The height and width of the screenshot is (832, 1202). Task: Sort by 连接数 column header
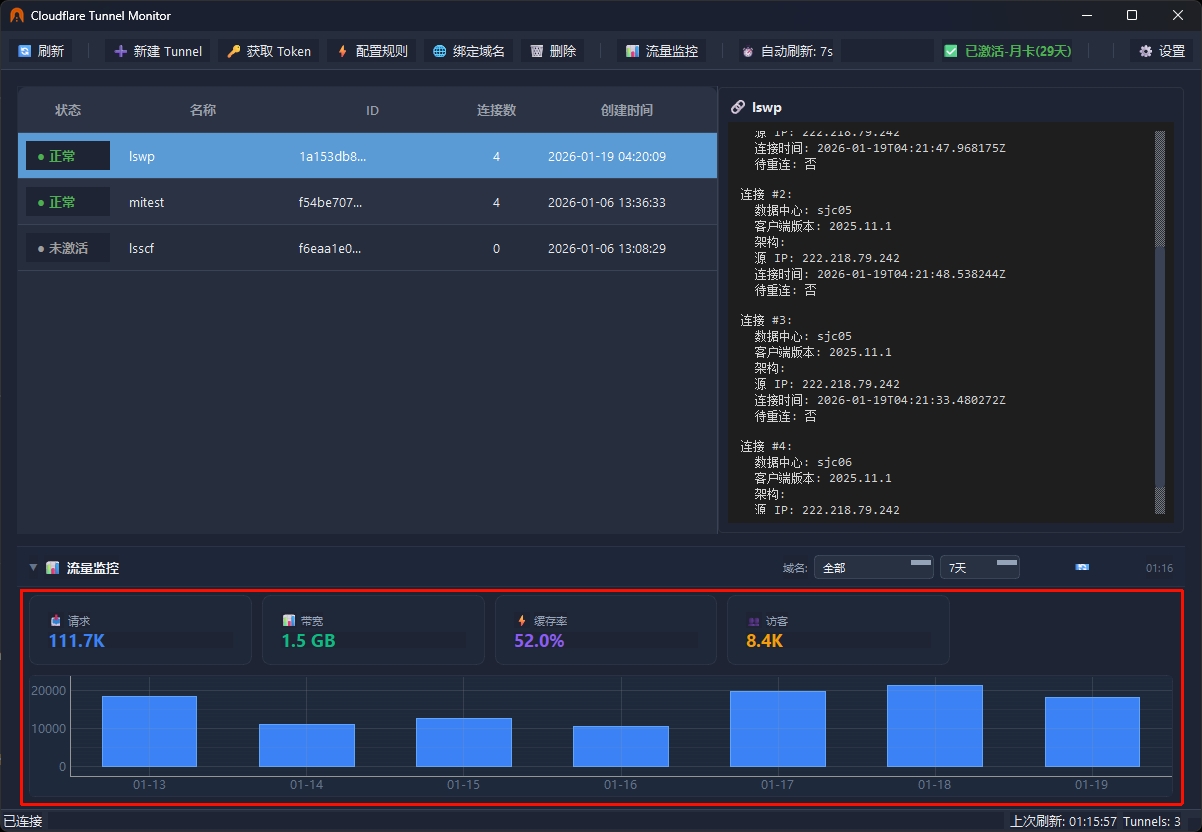pos(496,110)
